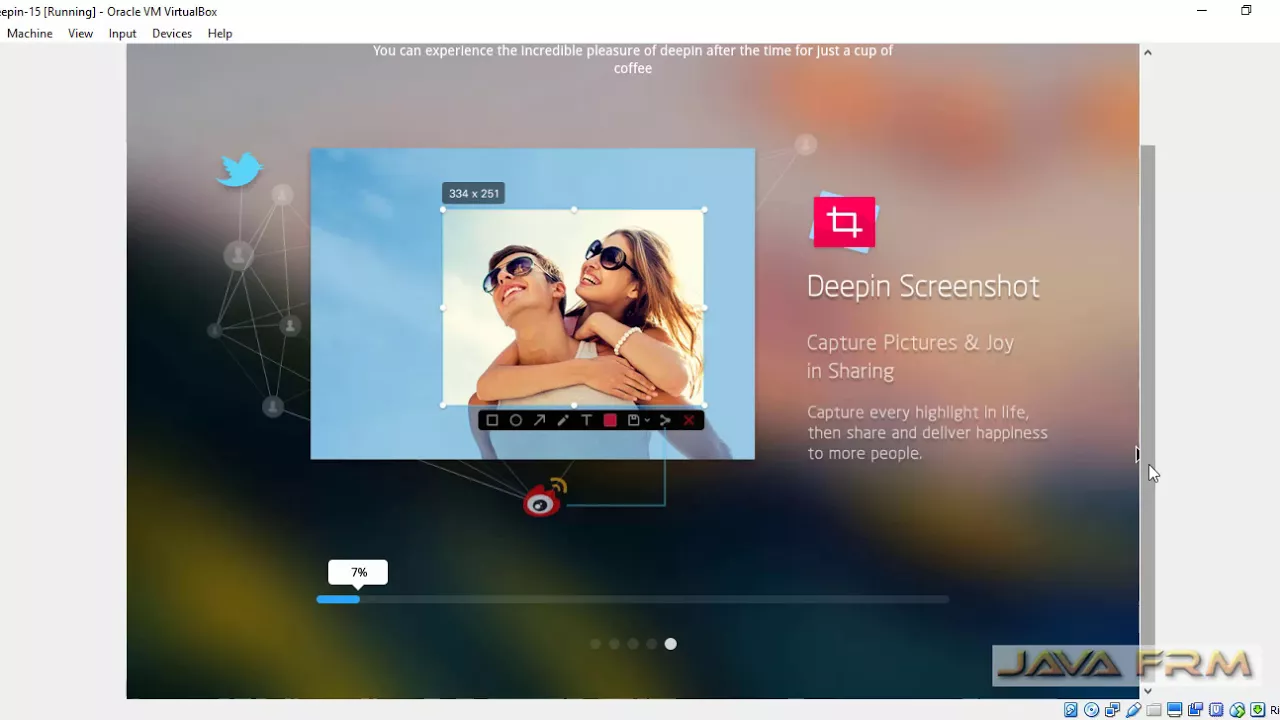Click the green arrow keyboard capture icon
This screenshot has height=720, width=1280.
[1258, 710]
